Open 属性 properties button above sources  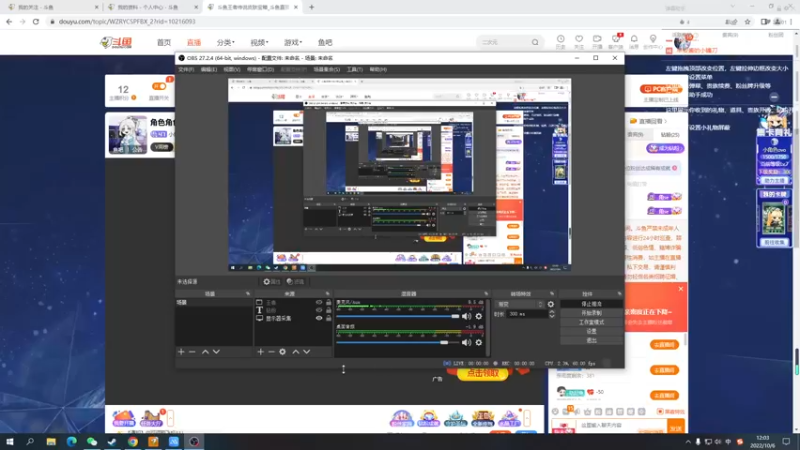271,282
